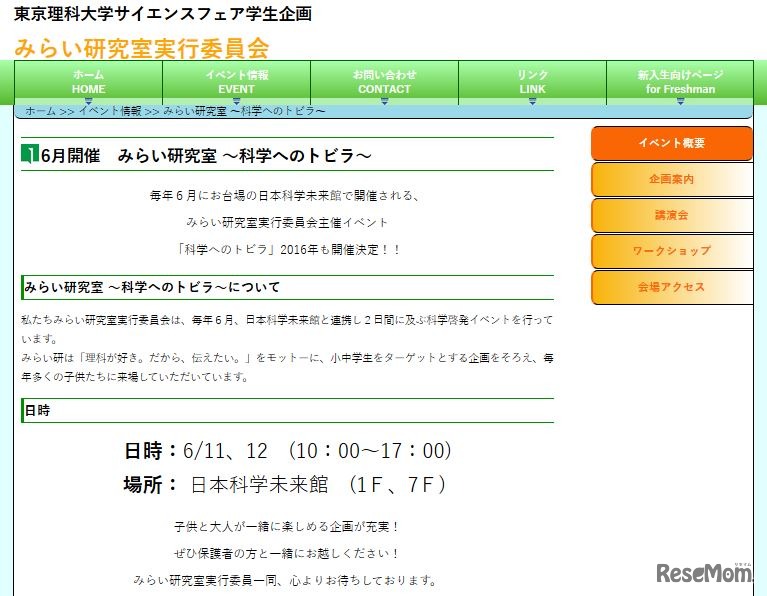Click the dropdown arrow under EVENT

click(236, 101)
